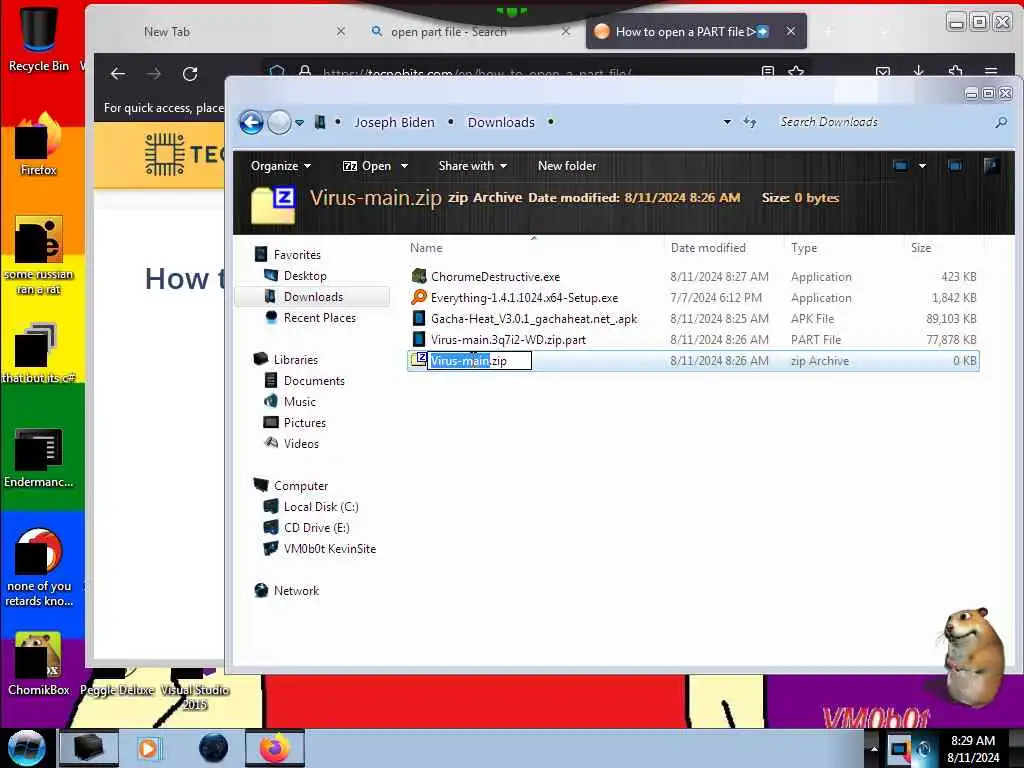Click the Open button in Explorer toolbar
The image size is (1024, 768).
click(x=367, y=166)
